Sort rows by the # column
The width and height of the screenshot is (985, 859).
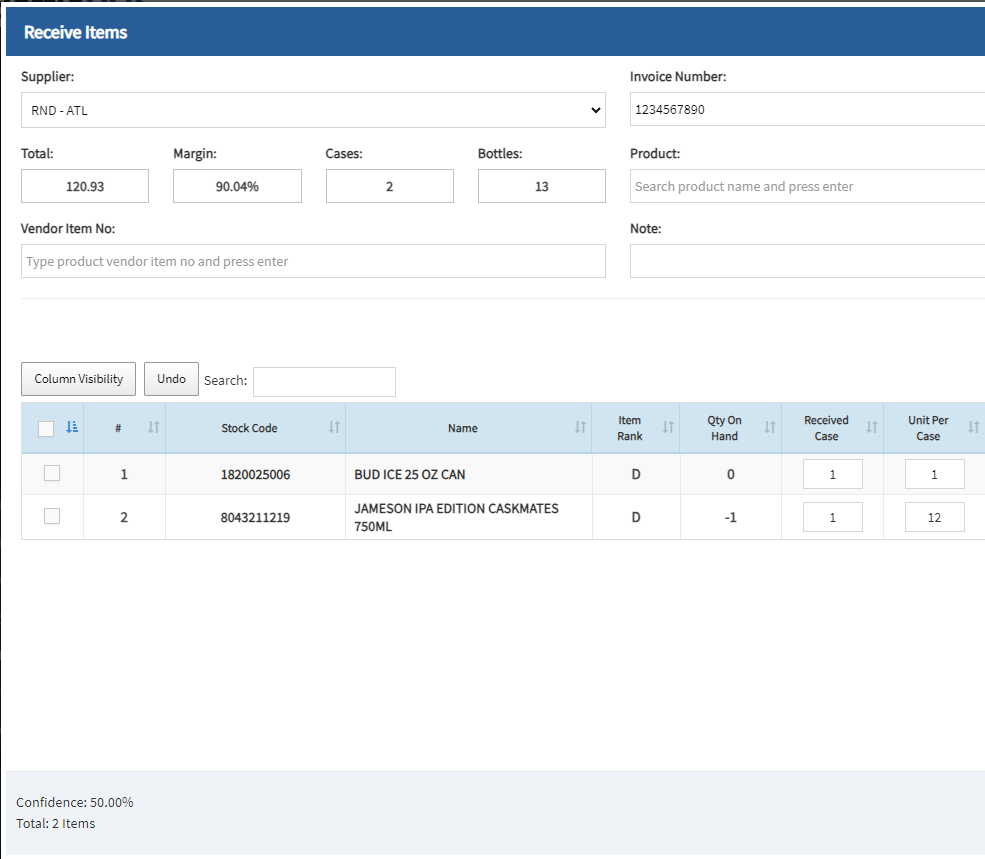click(152, 427)
